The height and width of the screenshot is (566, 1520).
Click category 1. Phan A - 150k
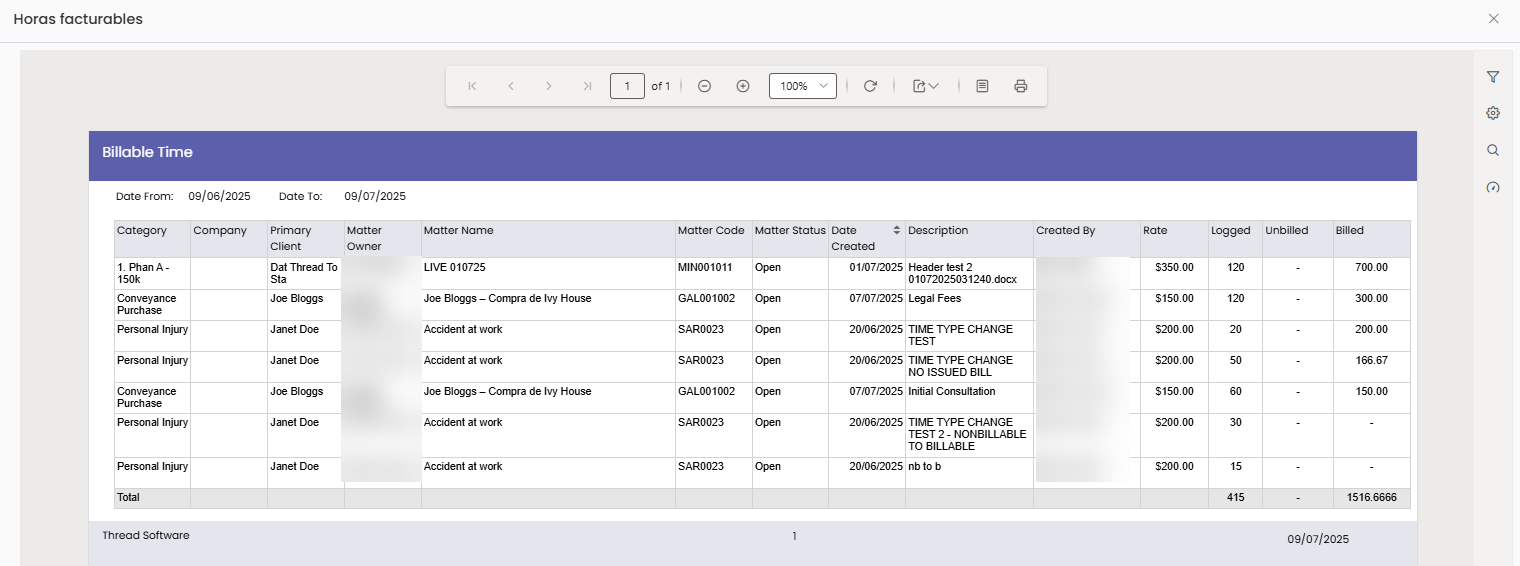click(x=144, y=274)
